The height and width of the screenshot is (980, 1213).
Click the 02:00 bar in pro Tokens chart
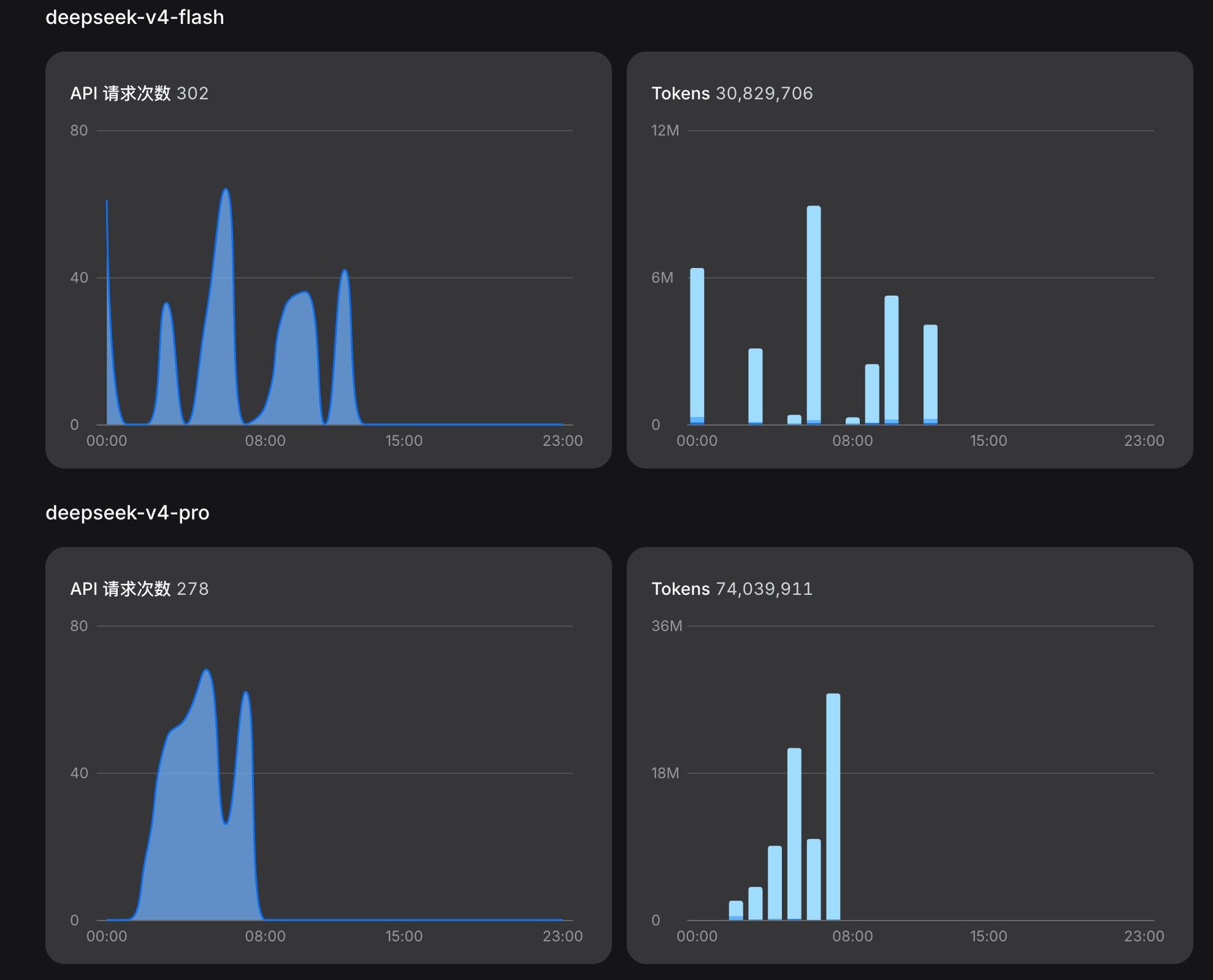click(x=736, y=910)
